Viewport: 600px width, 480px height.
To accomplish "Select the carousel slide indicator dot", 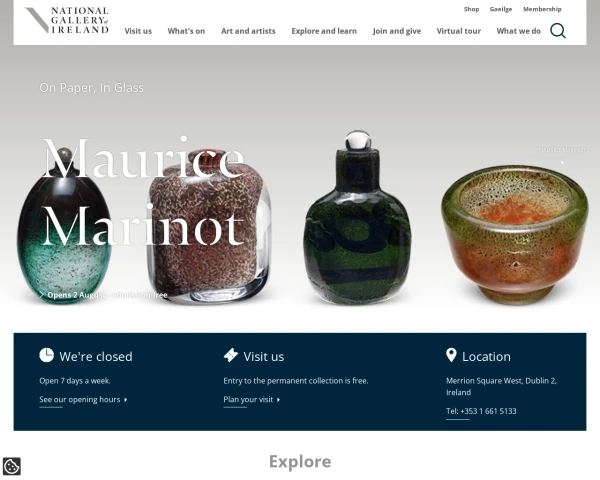I will [x=562, y=162].
